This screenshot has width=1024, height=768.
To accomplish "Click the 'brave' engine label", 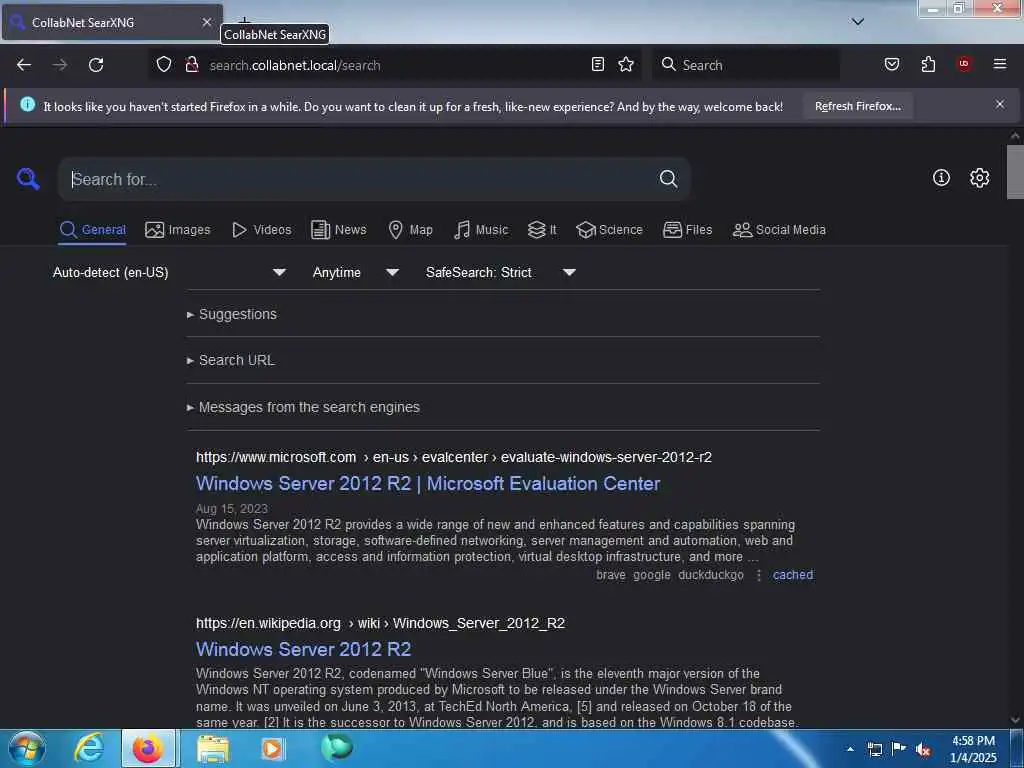I will point(611,575).
